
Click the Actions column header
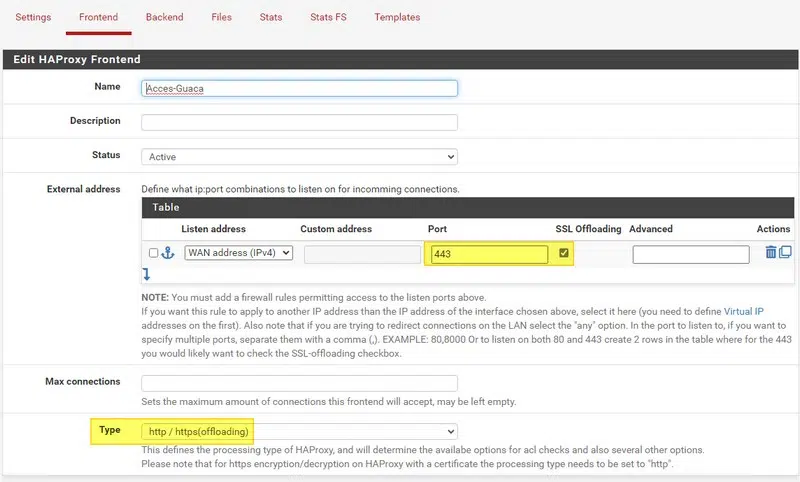(773, 229)
